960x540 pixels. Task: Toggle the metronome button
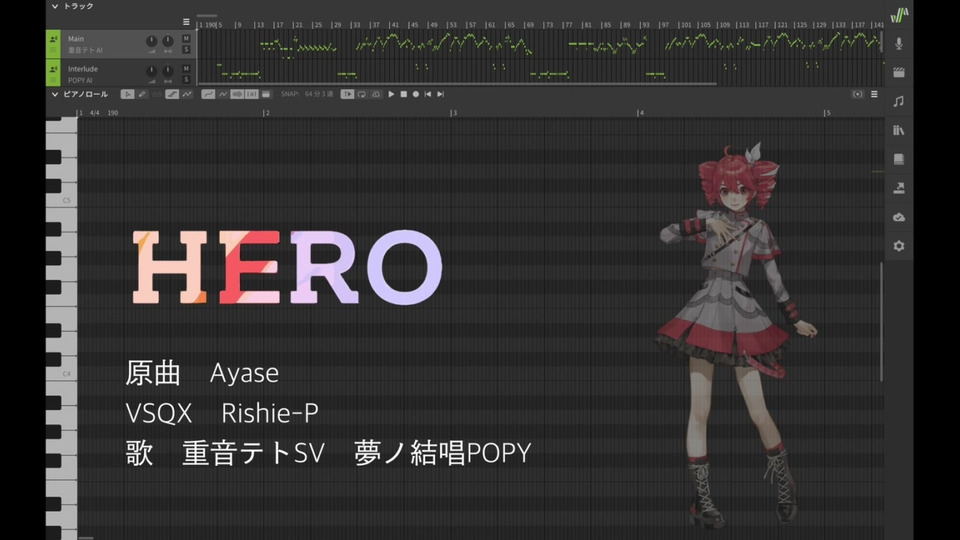click(376, 94)
